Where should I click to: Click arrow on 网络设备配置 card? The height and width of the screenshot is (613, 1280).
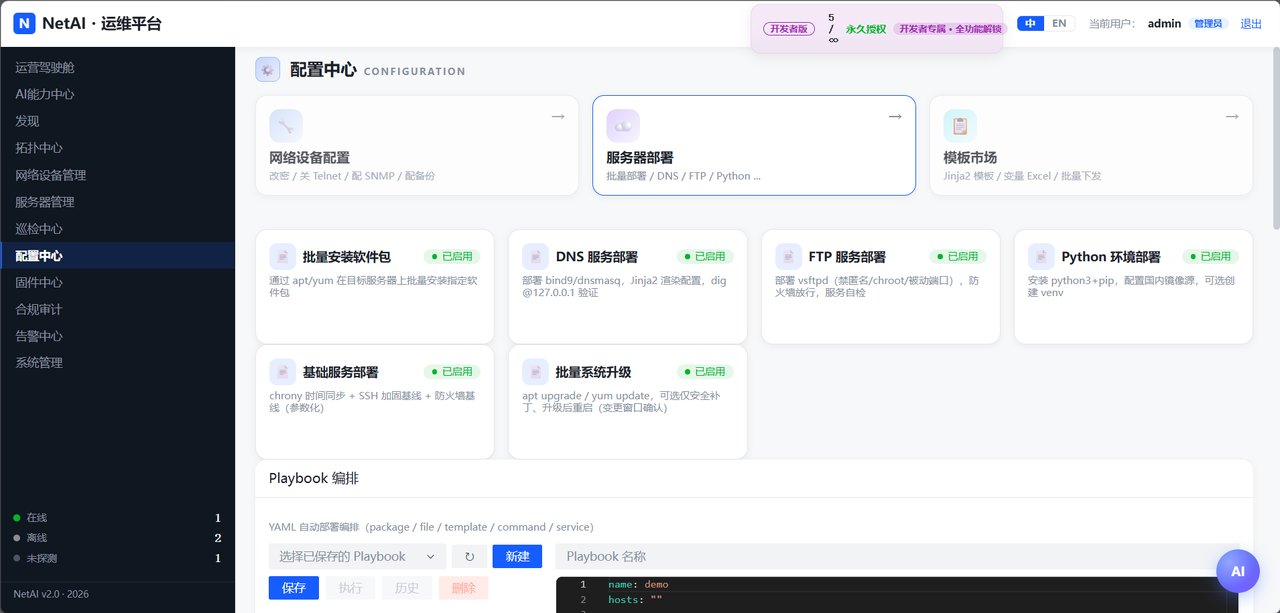point(558,117)
